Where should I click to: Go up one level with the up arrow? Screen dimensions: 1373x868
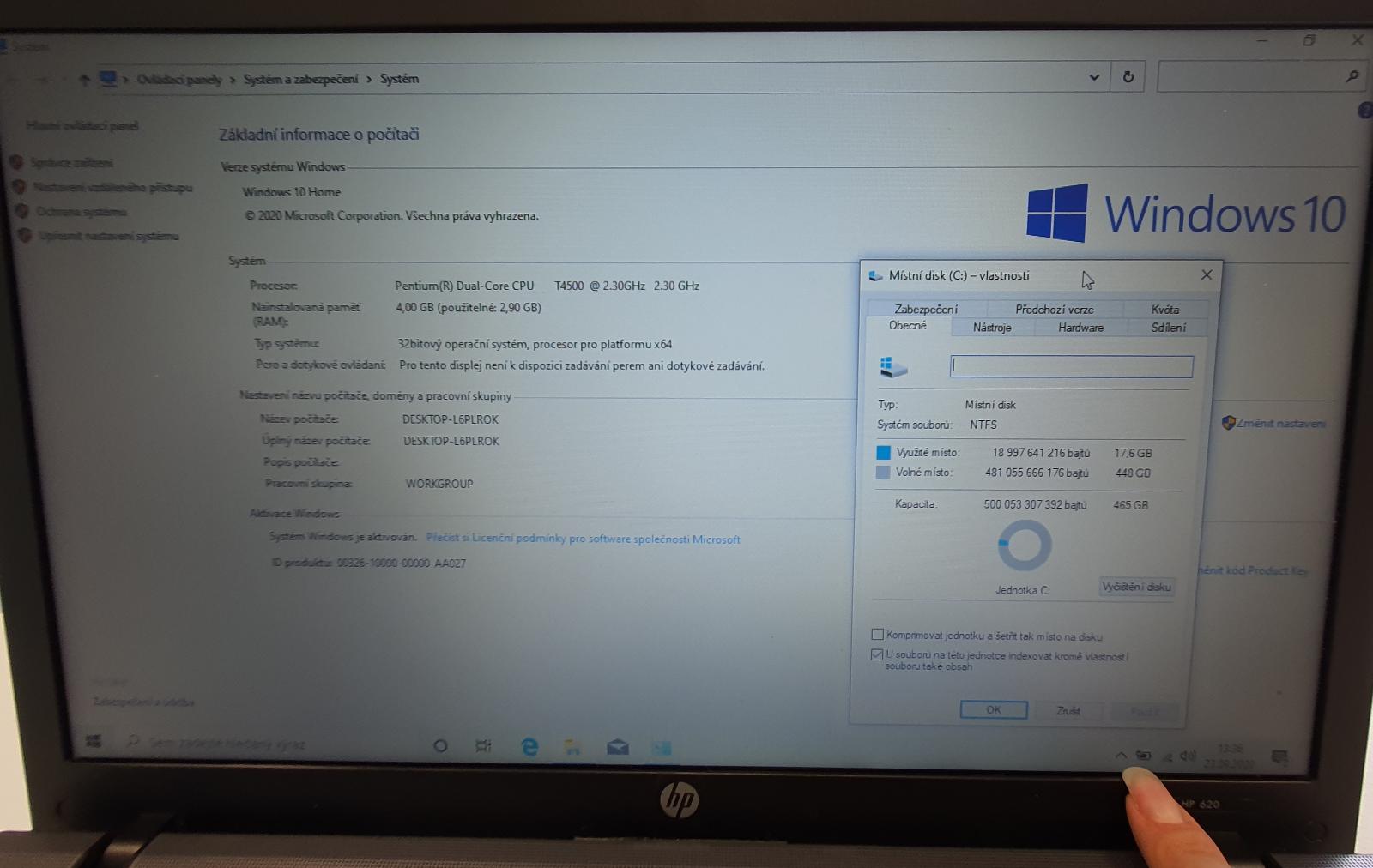pos(84,80)
